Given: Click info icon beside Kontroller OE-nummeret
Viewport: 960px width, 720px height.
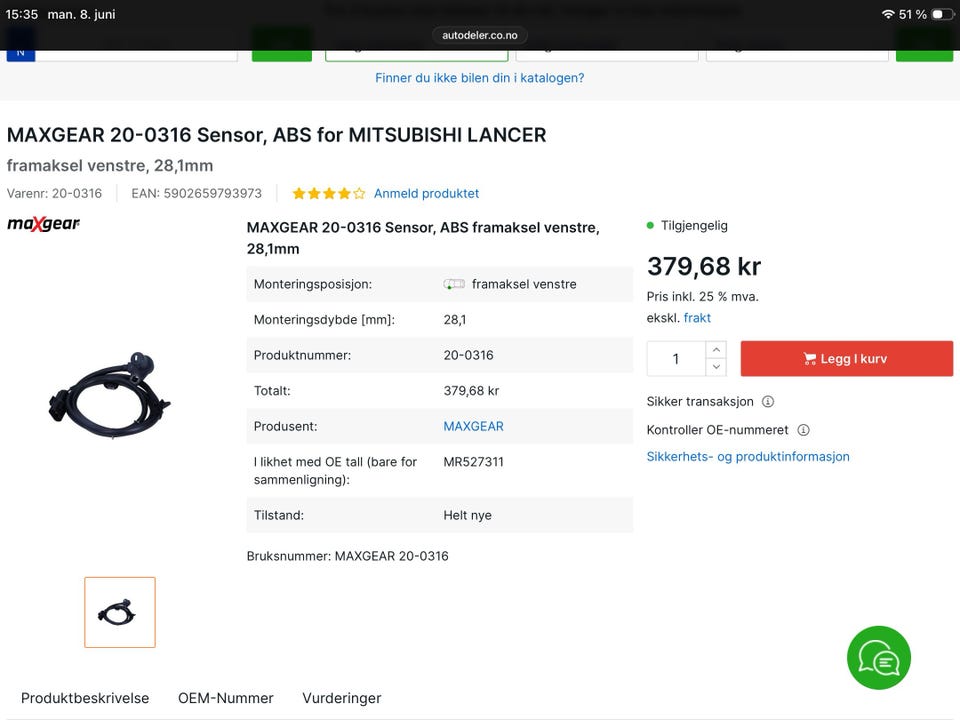Looking at the screenshot, I should tap(803, 430).
